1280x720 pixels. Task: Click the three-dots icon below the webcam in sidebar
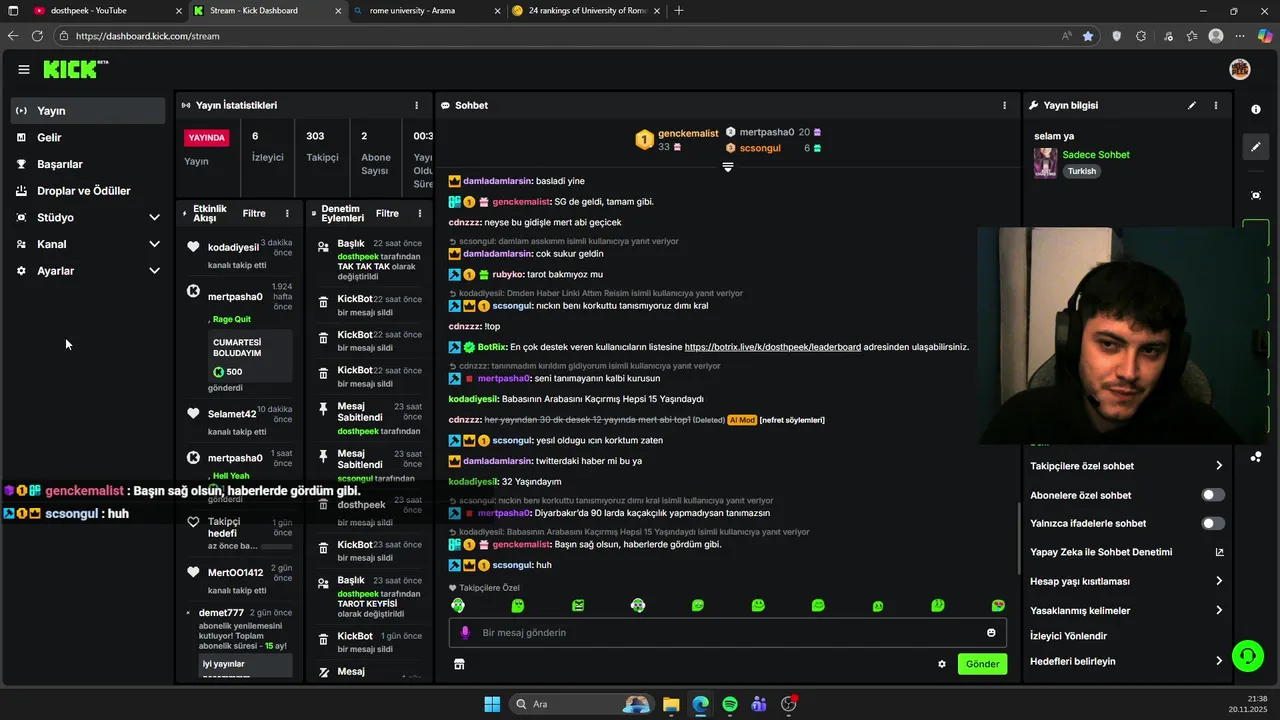tap(1255, 457)
